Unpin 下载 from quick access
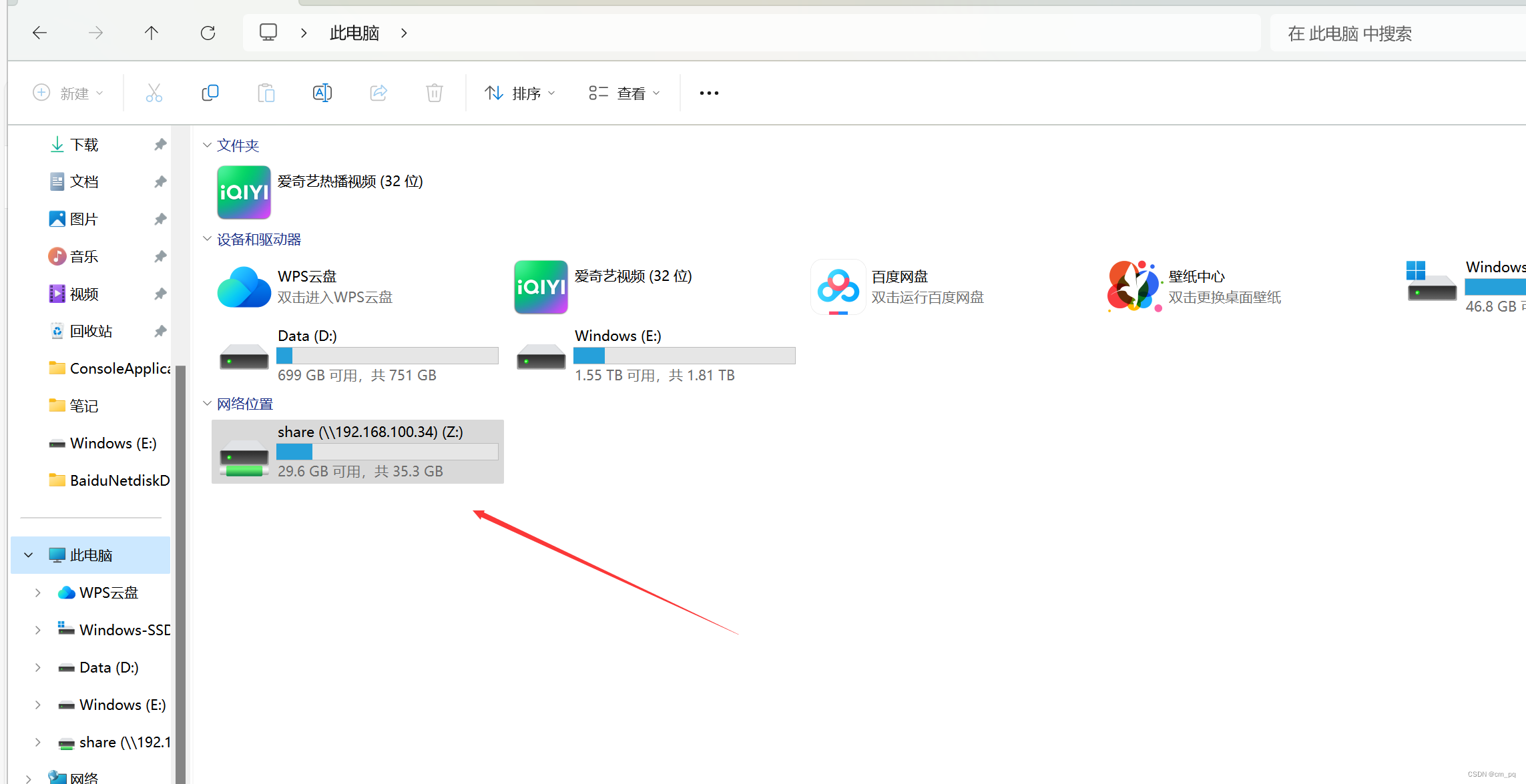The image size is (1526, 784). click(x=160, y=145)
